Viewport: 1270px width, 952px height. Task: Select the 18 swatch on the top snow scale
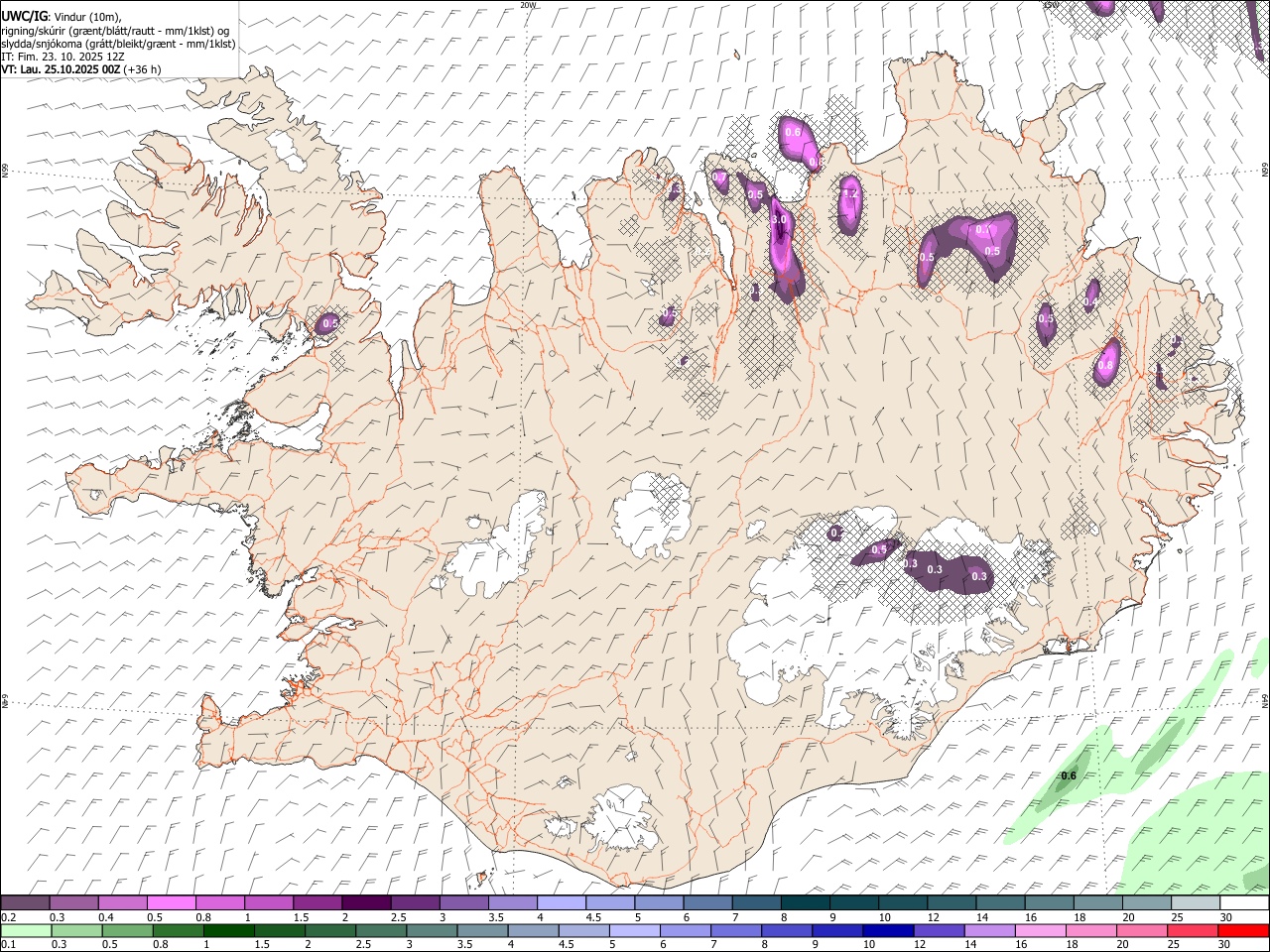[x=1097, y=902]
